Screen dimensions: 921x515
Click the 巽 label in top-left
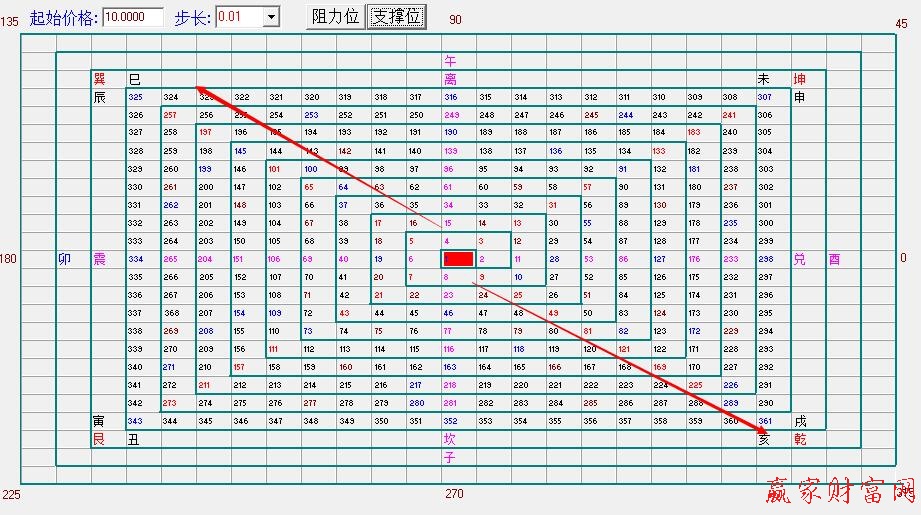click(99, 79)
